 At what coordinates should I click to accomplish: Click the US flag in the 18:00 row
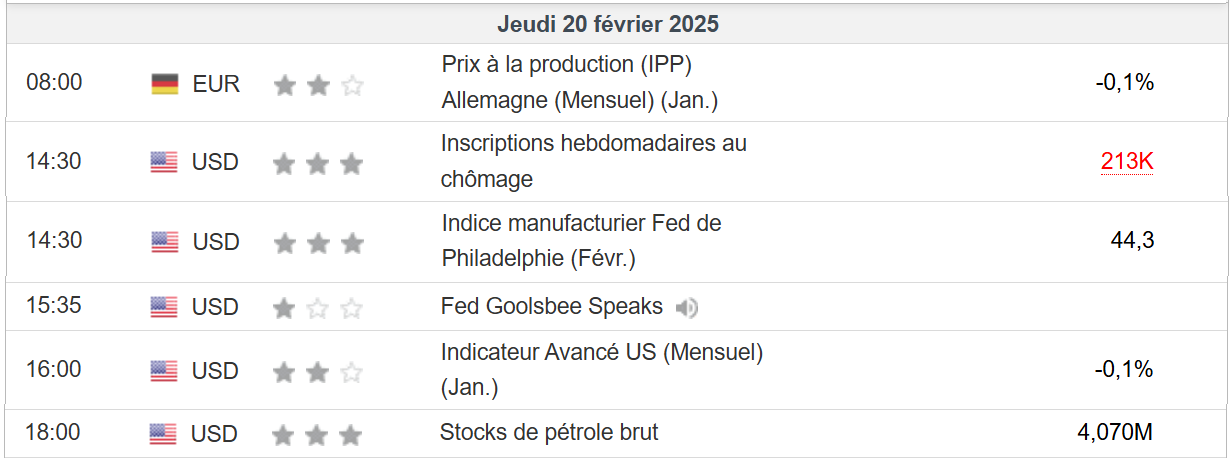pos(163,434)
